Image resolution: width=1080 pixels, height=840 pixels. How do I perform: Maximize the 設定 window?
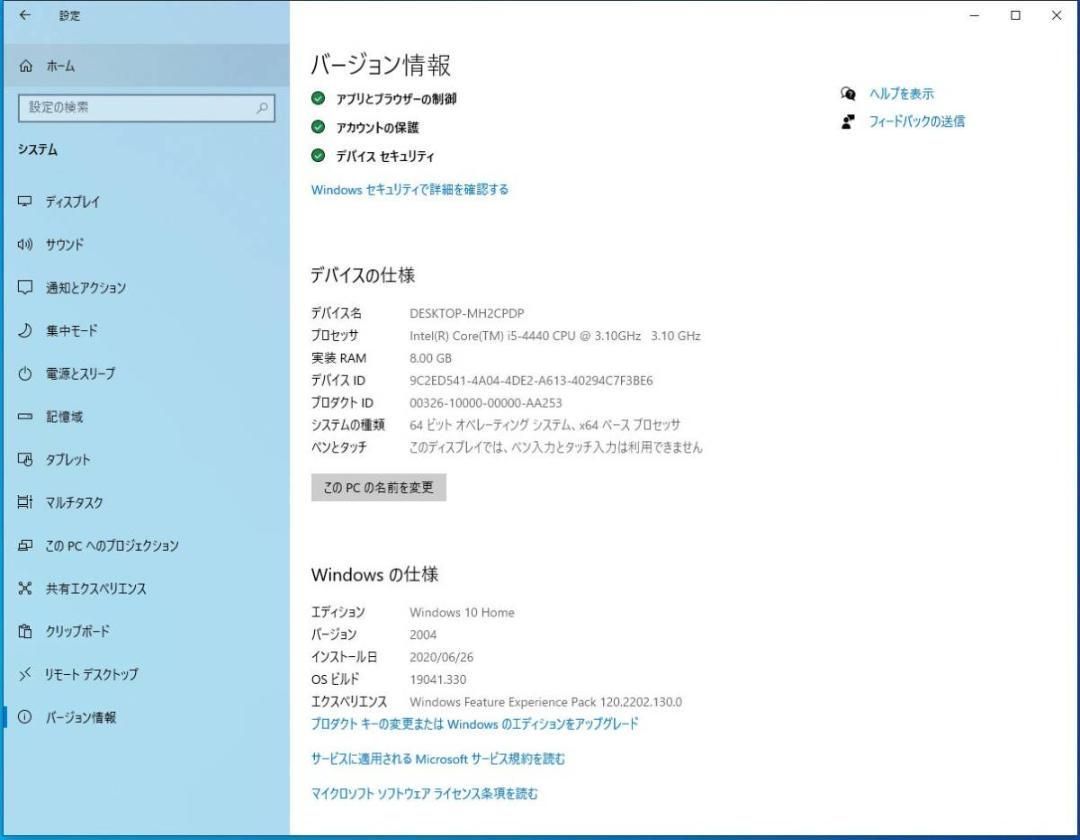(1015, 15)
